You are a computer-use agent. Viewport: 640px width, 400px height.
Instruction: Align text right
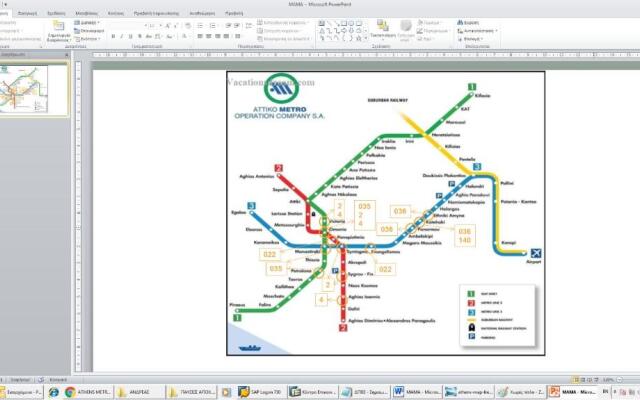point(218,36)
